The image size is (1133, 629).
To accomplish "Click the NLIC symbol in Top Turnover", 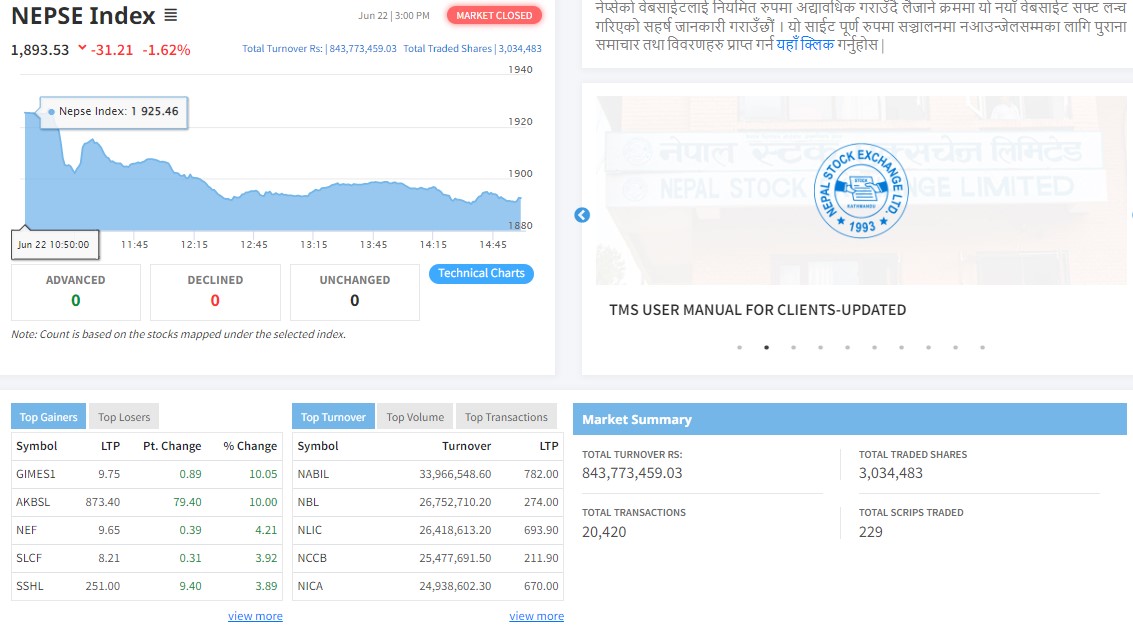I will [x=309, y=530].
